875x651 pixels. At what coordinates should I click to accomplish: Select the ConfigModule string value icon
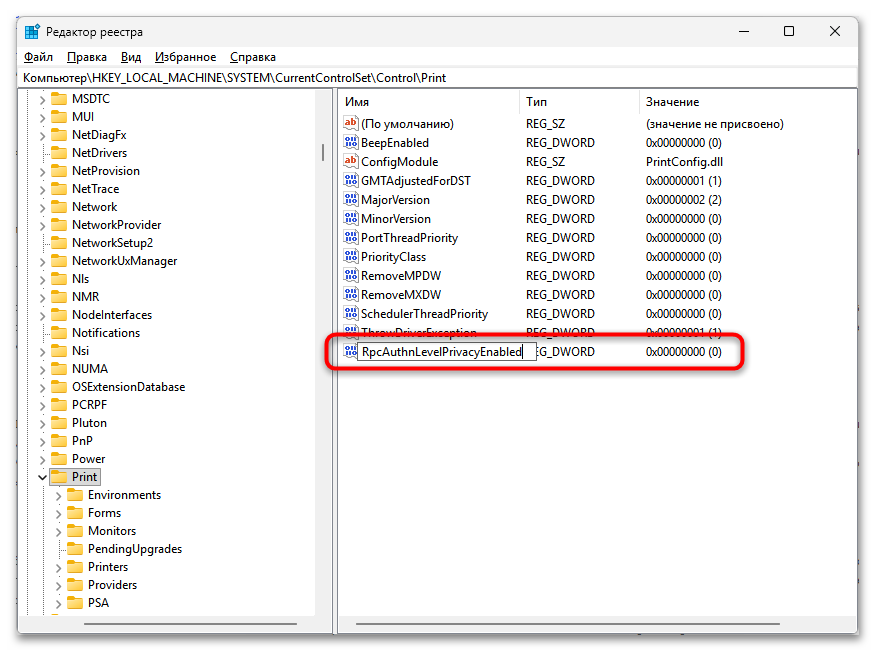350,161
